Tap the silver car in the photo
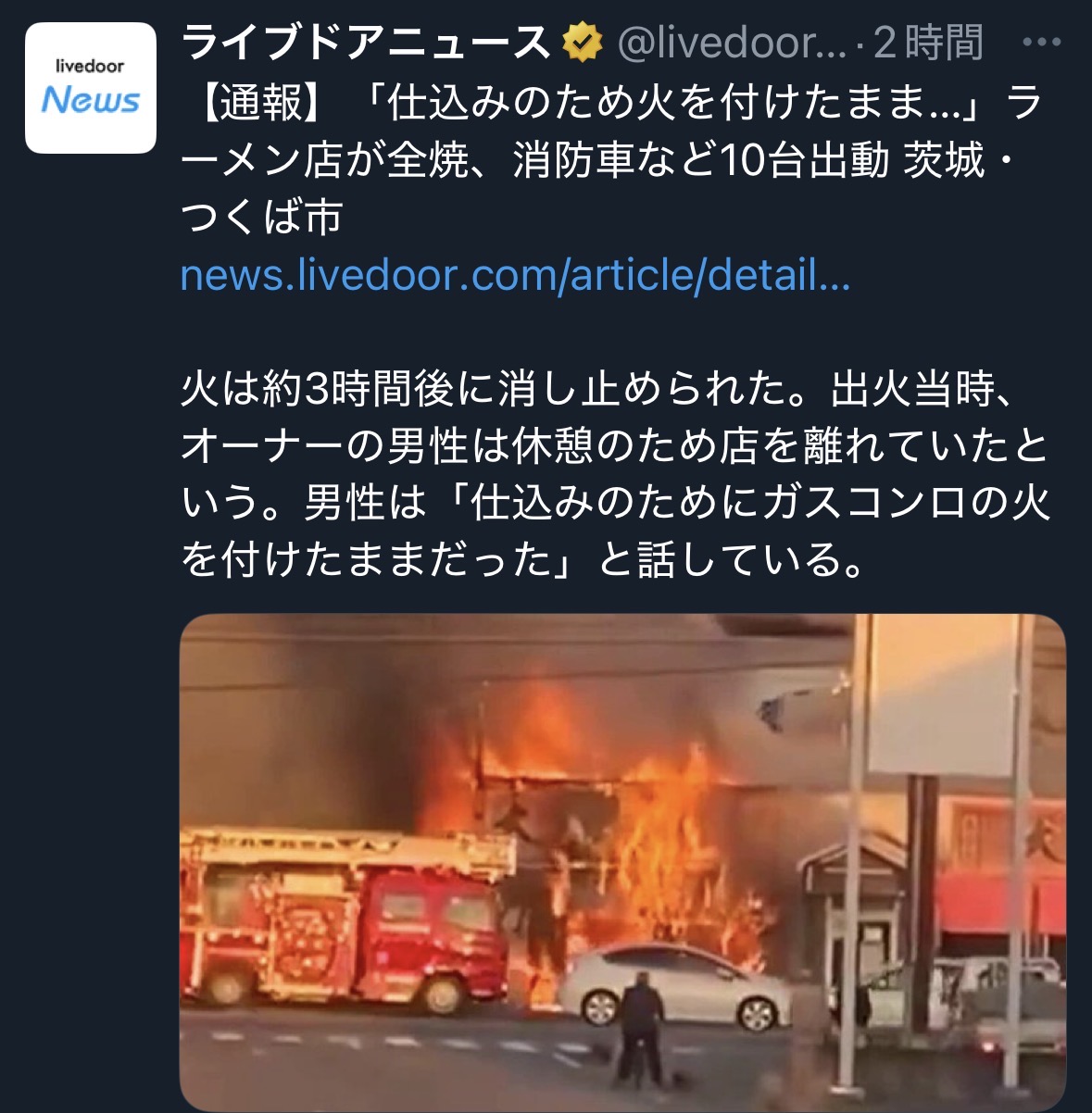The image size is (1092, 1113). [676, 987]
